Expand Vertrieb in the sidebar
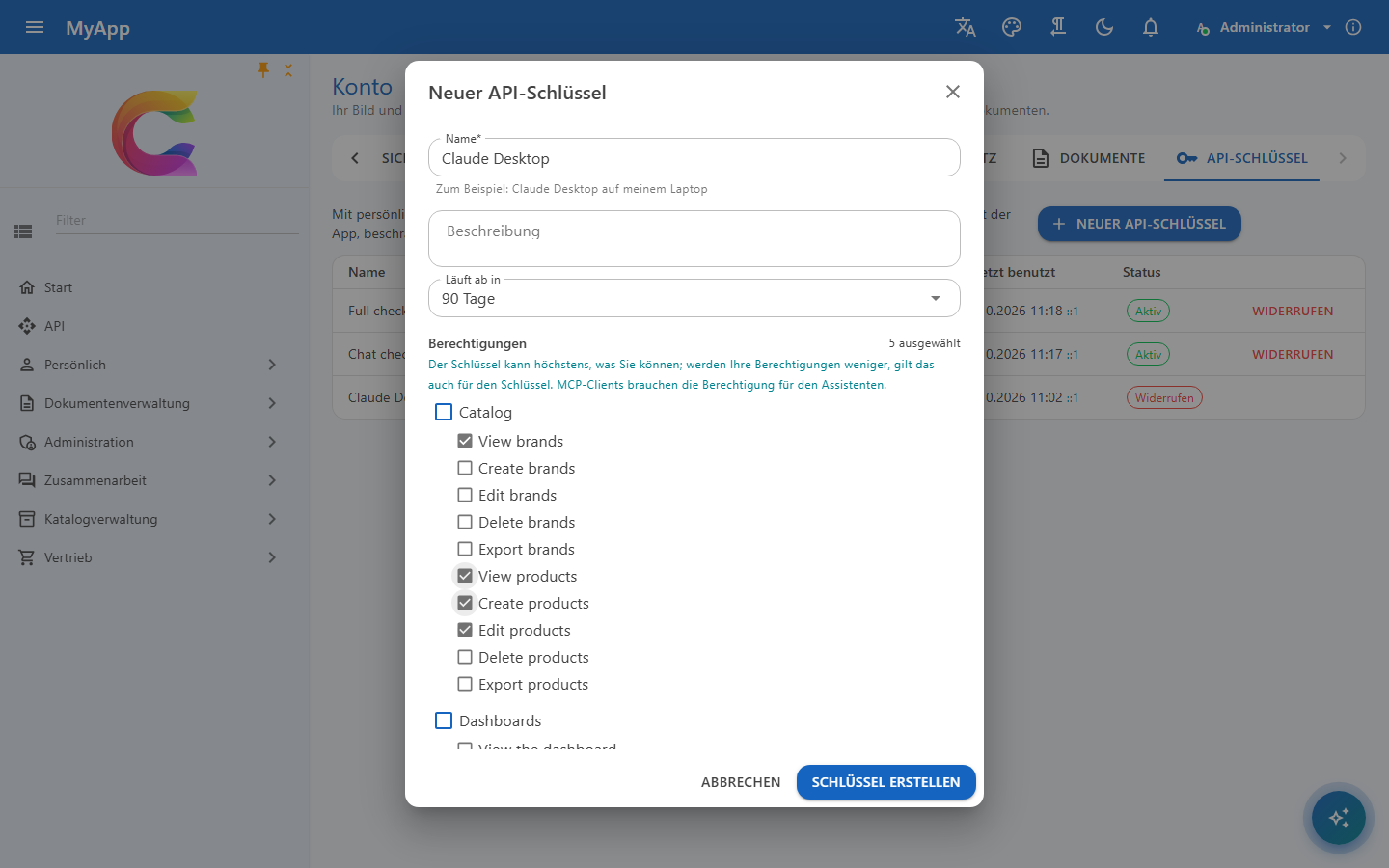Viewport: 1389px width, 868px height. pos(154,557)
